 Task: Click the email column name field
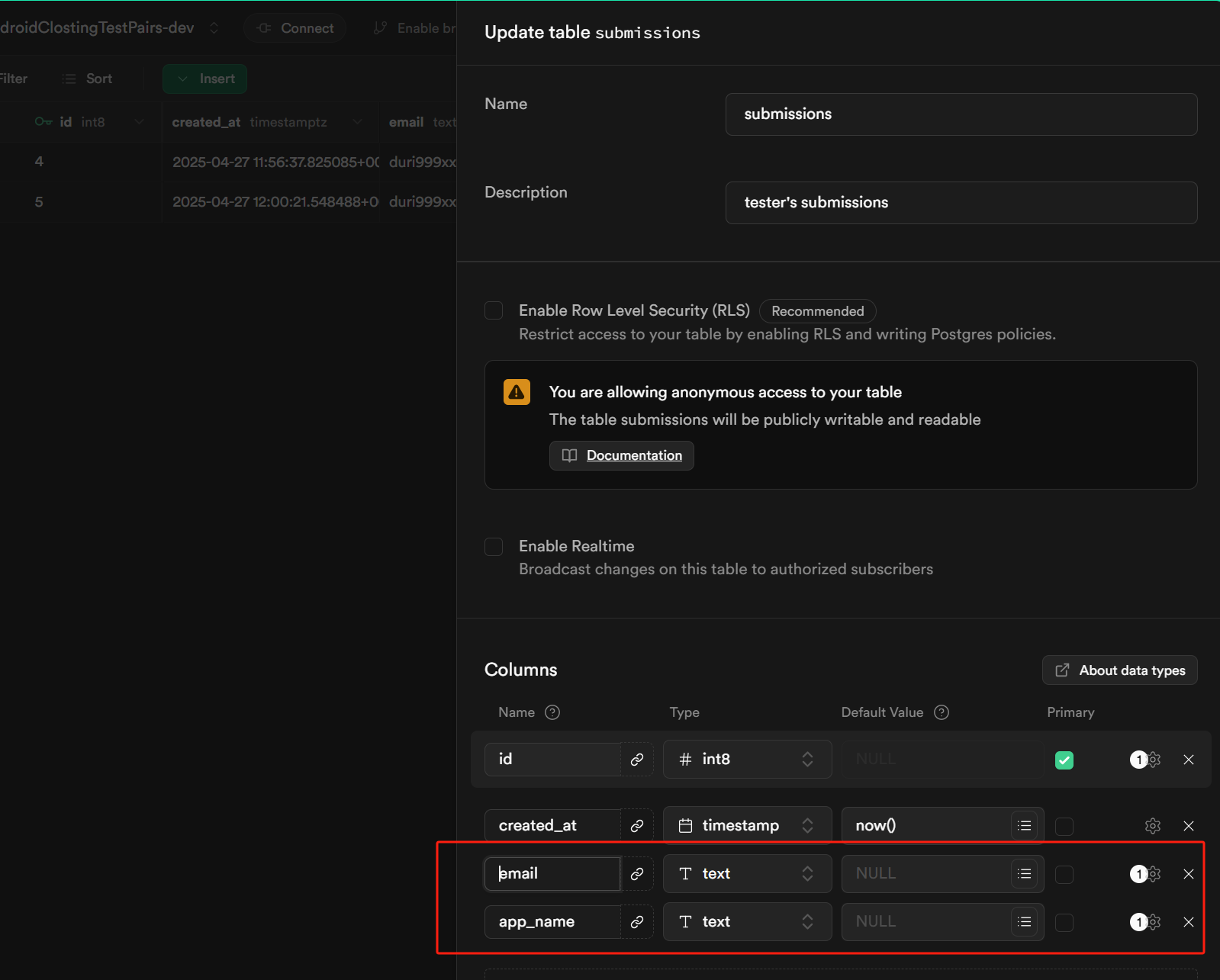click(x=552, y=874)
